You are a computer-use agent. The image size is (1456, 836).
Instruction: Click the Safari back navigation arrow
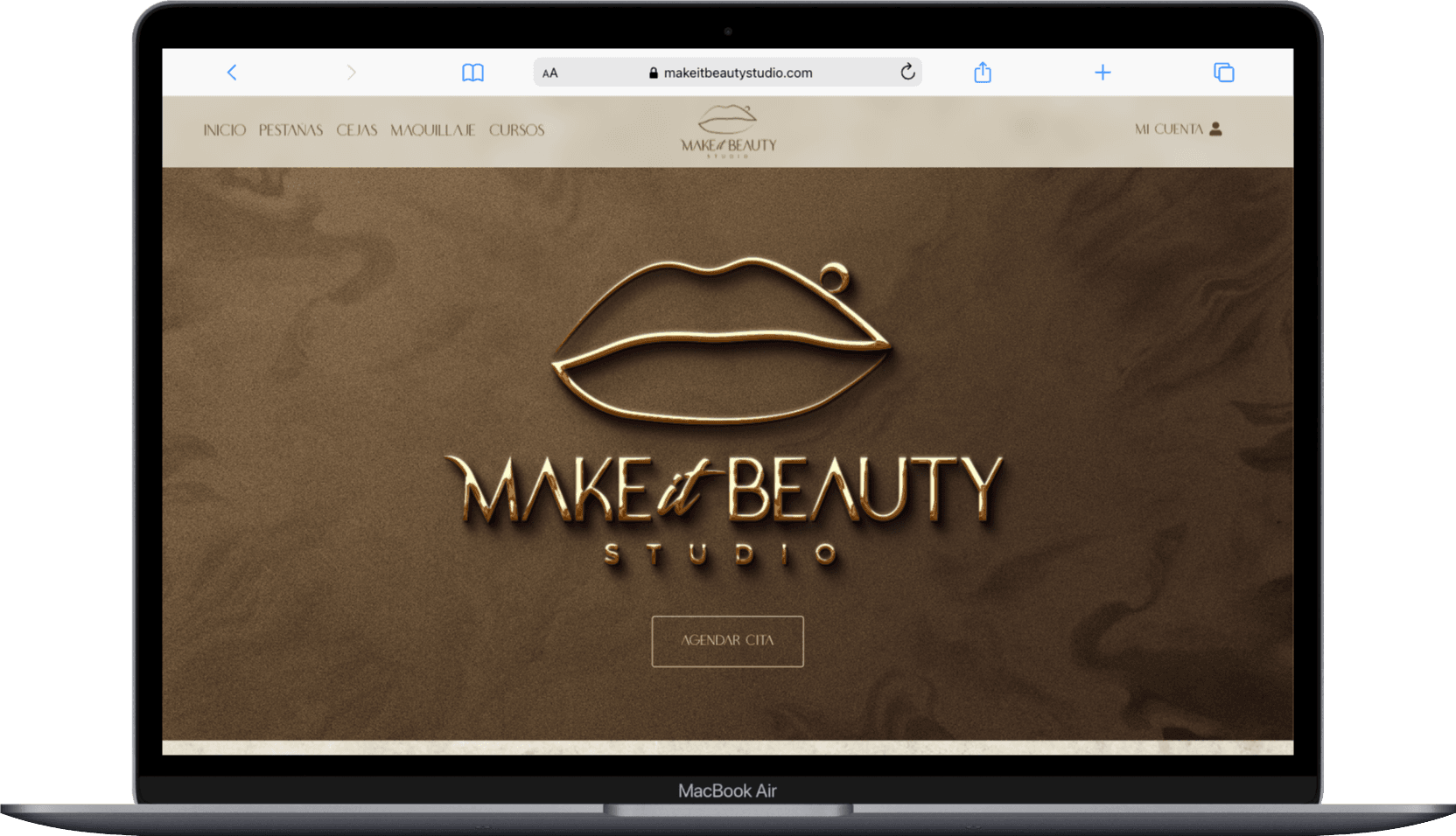pyautogui.click(x=231, y=73)
